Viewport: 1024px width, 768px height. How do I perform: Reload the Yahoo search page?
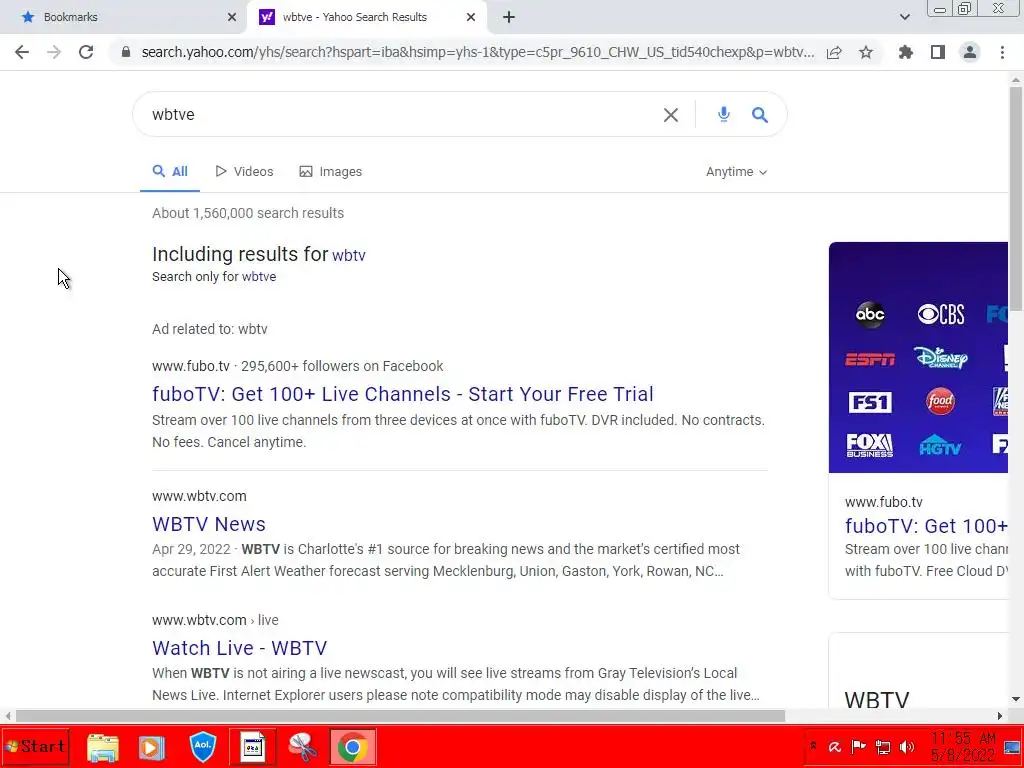[x=86, y=52]
